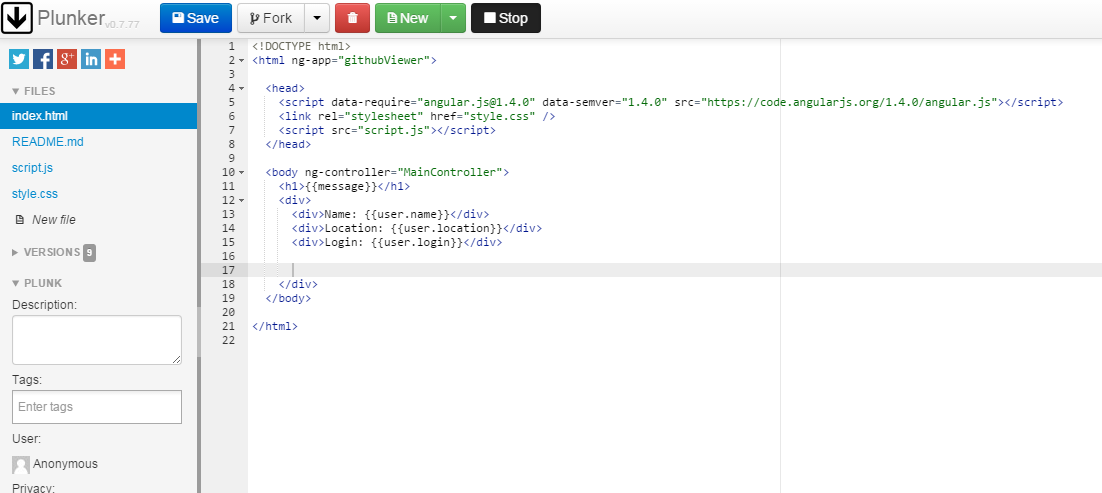Stop the live preview

(505, 18)
